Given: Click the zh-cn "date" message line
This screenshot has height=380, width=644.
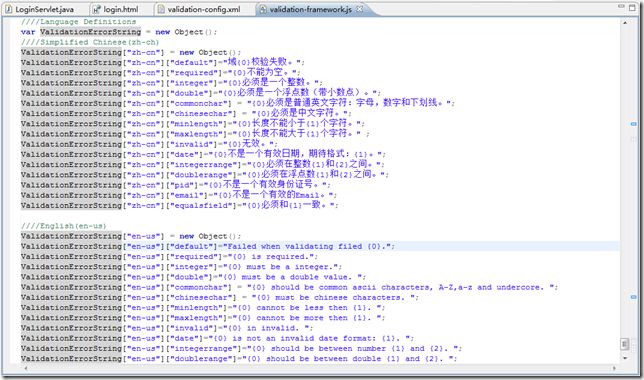Looking at the screenshot, I should [x=203, y=154].
